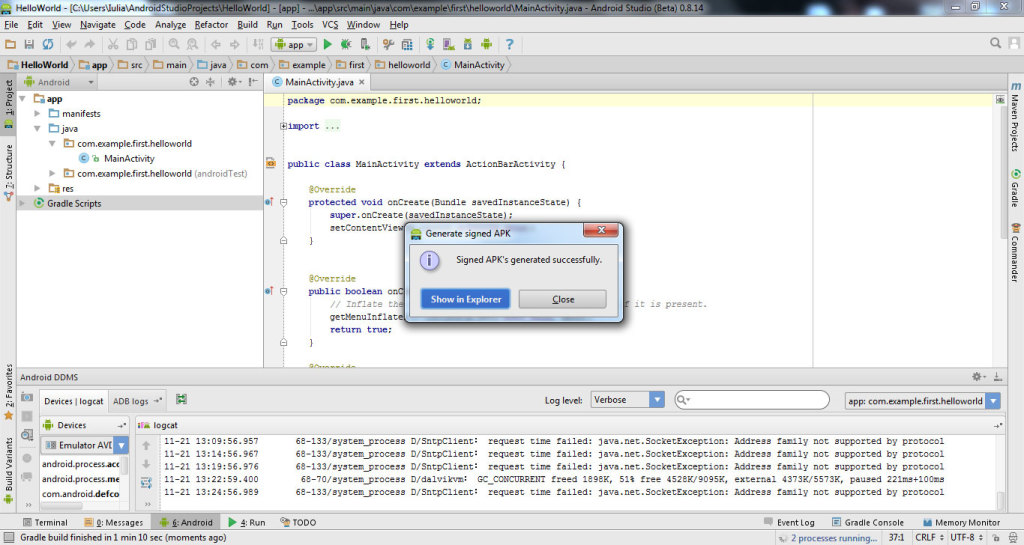
Task: Toggle soft-wrap icon in logcat gutter
Action: pyautogui.click(x=146, y=483)
